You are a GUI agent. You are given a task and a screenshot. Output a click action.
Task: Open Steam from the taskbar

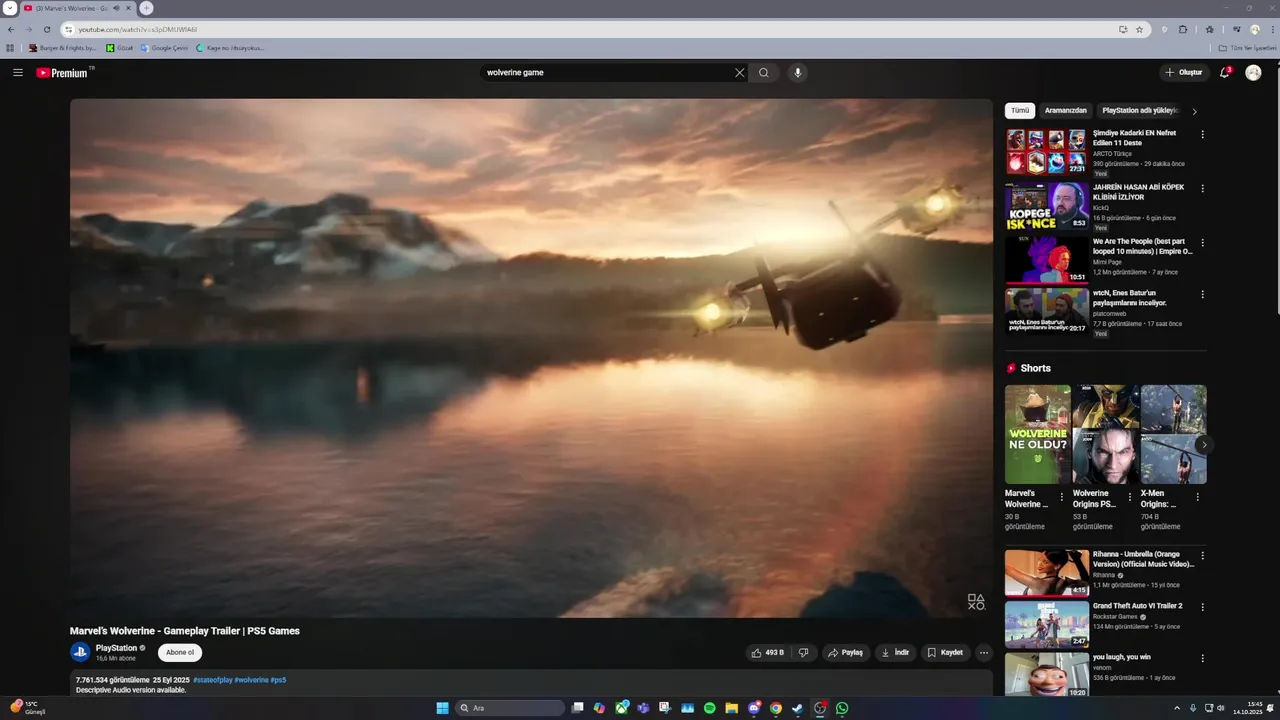pyautogui.click(x=797, y=708)
